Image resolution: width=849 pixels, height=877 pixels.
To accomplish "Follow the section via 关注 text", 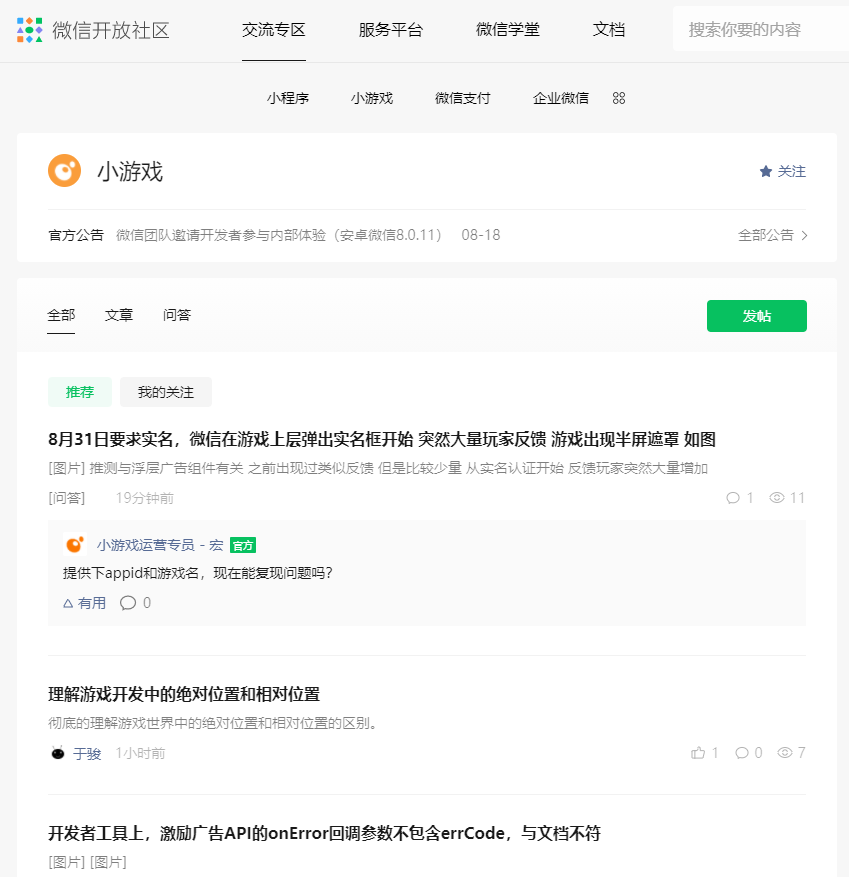I will (x=791, y=171).
